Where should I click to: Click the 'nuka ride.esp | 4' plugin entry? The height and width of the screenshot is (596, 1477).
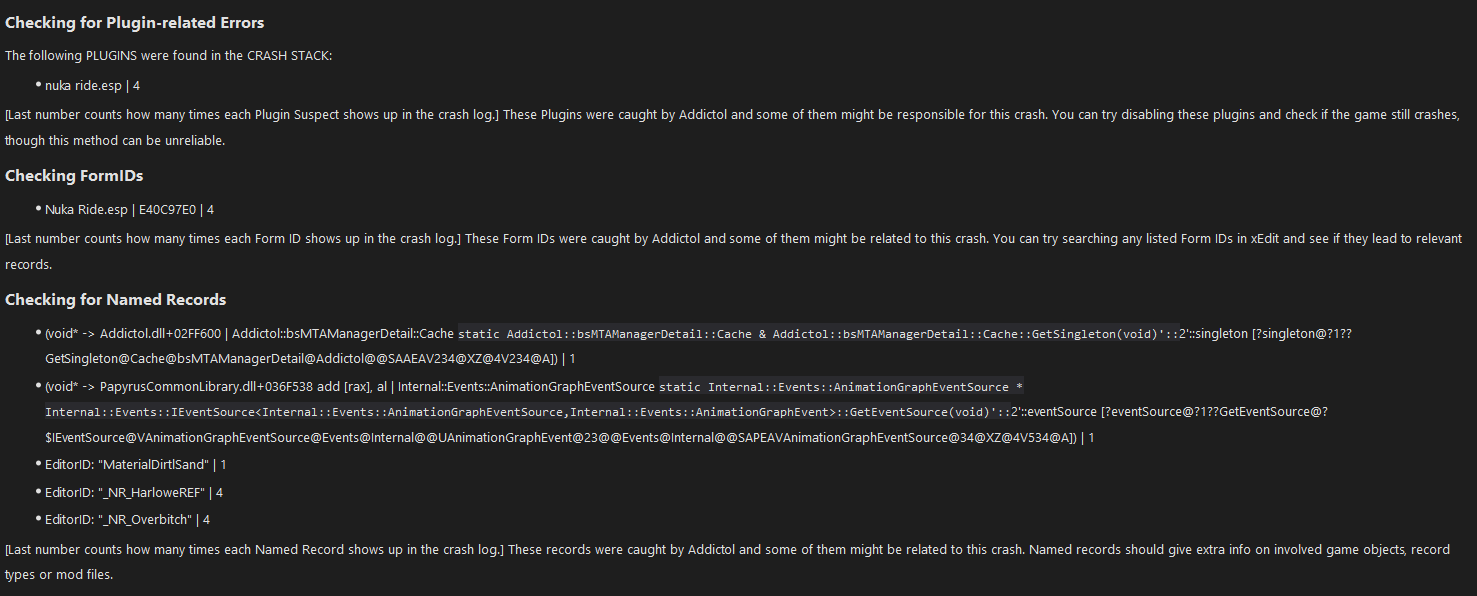tap(92, 85)
